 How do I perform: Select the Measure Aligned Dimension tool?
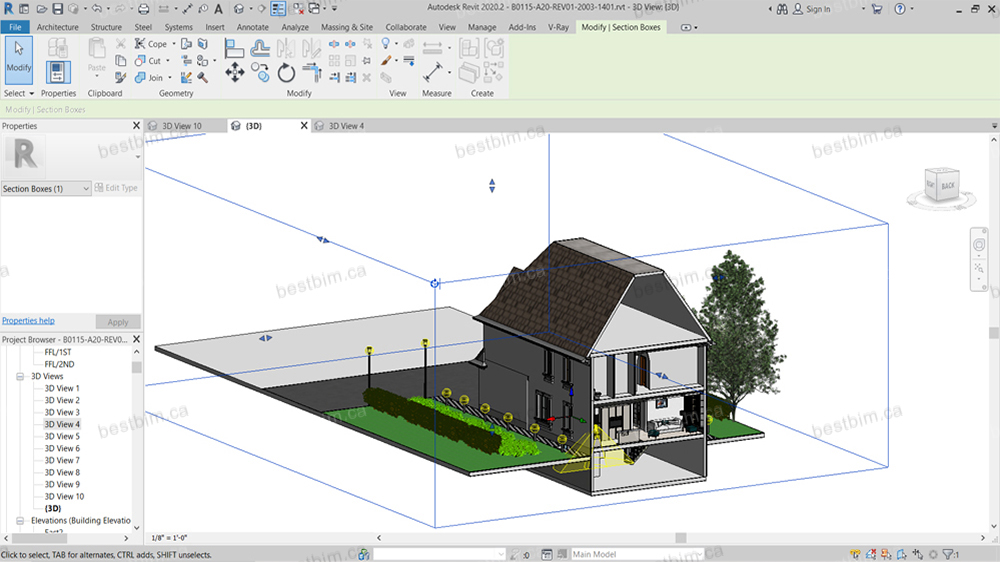point(433,72)
